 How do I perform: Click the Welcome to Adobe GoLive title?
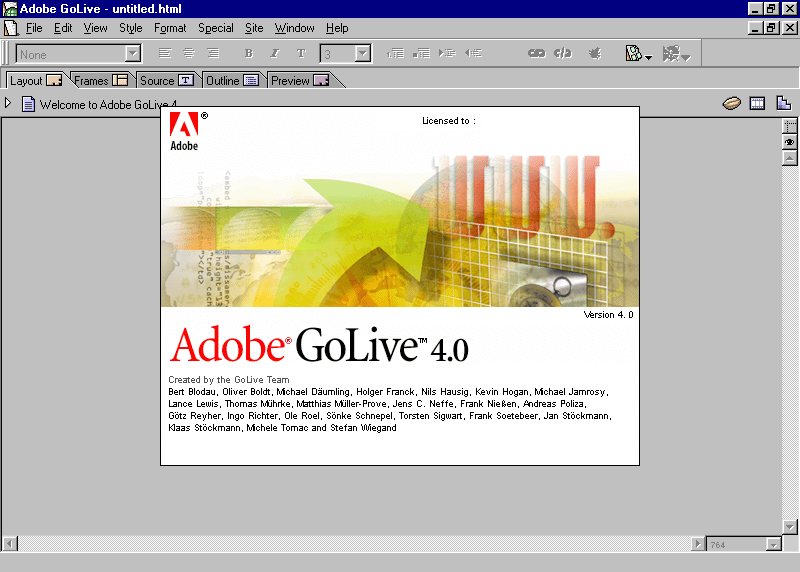[x=108, y=105]
